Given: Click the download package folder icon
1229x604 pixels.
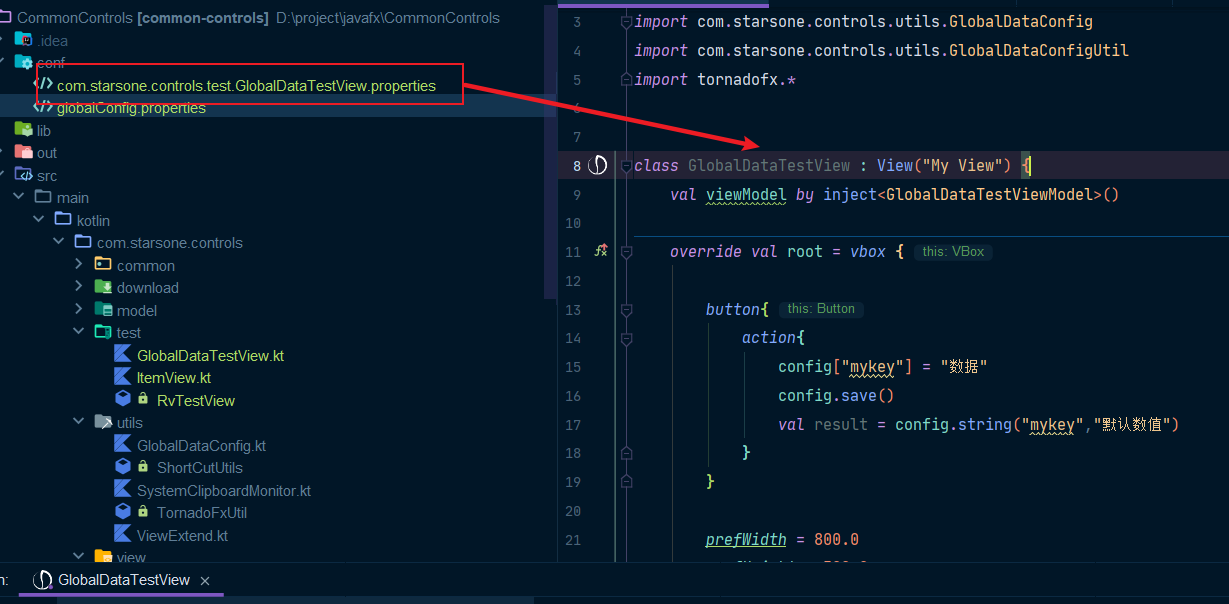Looking at the screenshot, I should 103,287.
